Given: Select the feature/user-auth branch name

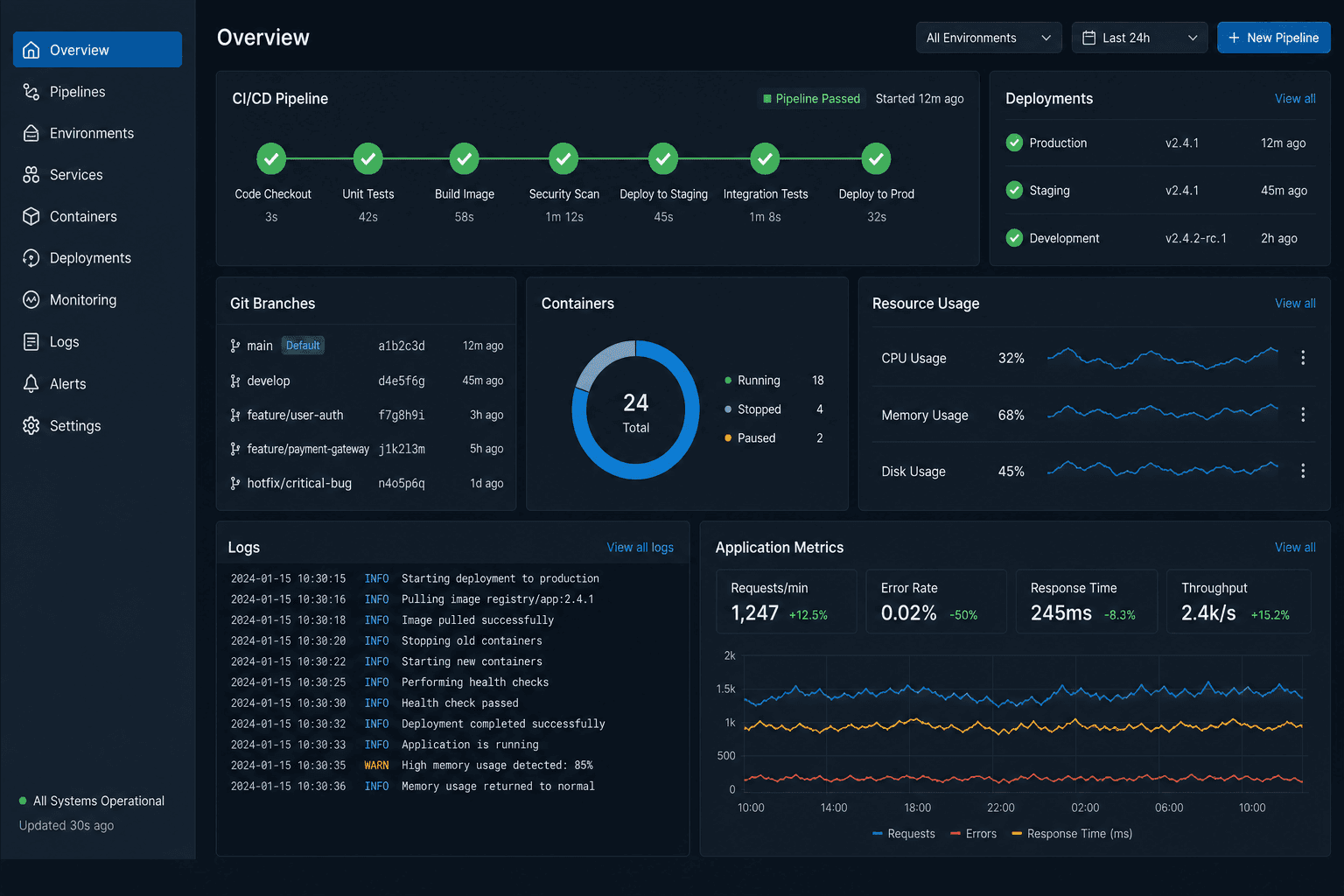Looking at the screenshot, I should tap(295, 415).
